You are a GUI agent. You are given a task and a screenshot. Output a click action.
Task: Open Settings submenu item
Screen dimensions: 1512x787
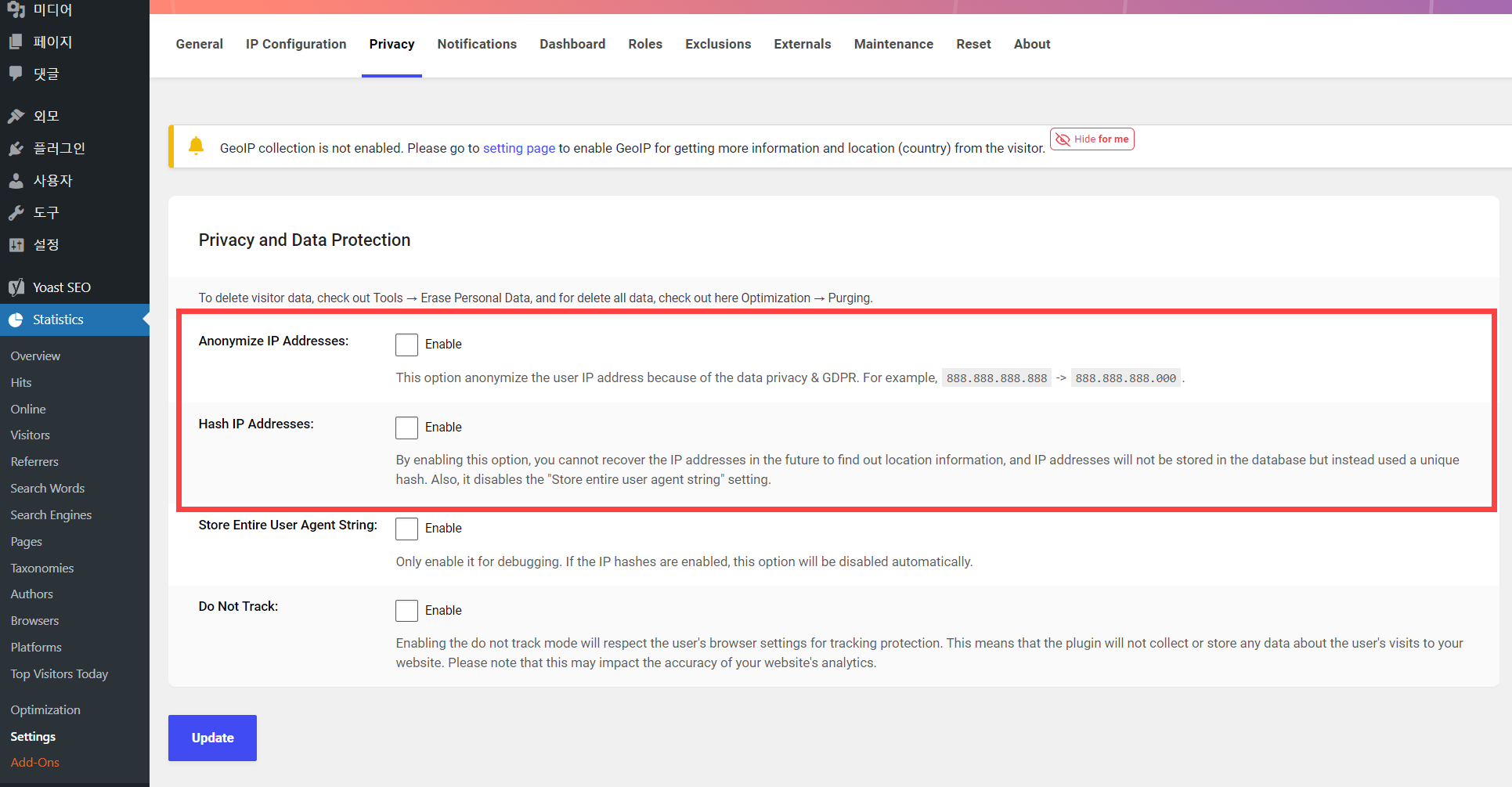coord(33,736)
